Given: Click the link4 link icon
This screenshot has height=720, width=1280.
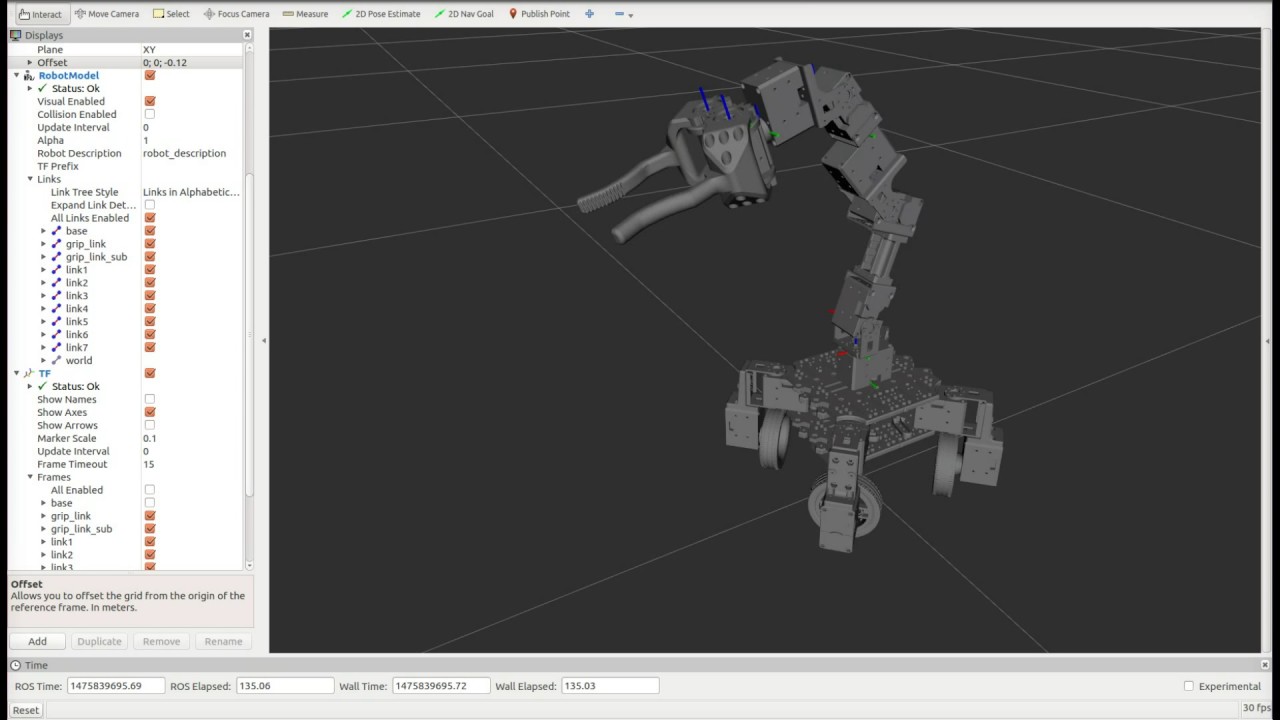Looking at the screenshot, I should (56, 309).
